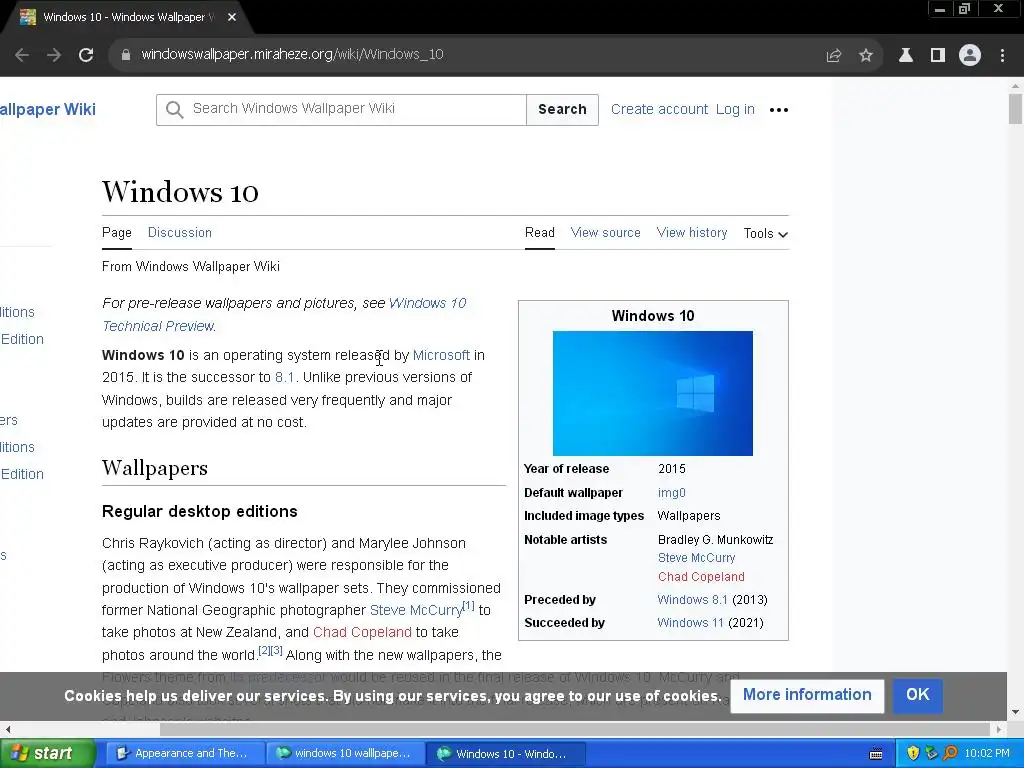Open the 8.1 successor link
The height and width of the screenshot is (768, 1024).
pyautogui.click(x=284, y=377)
